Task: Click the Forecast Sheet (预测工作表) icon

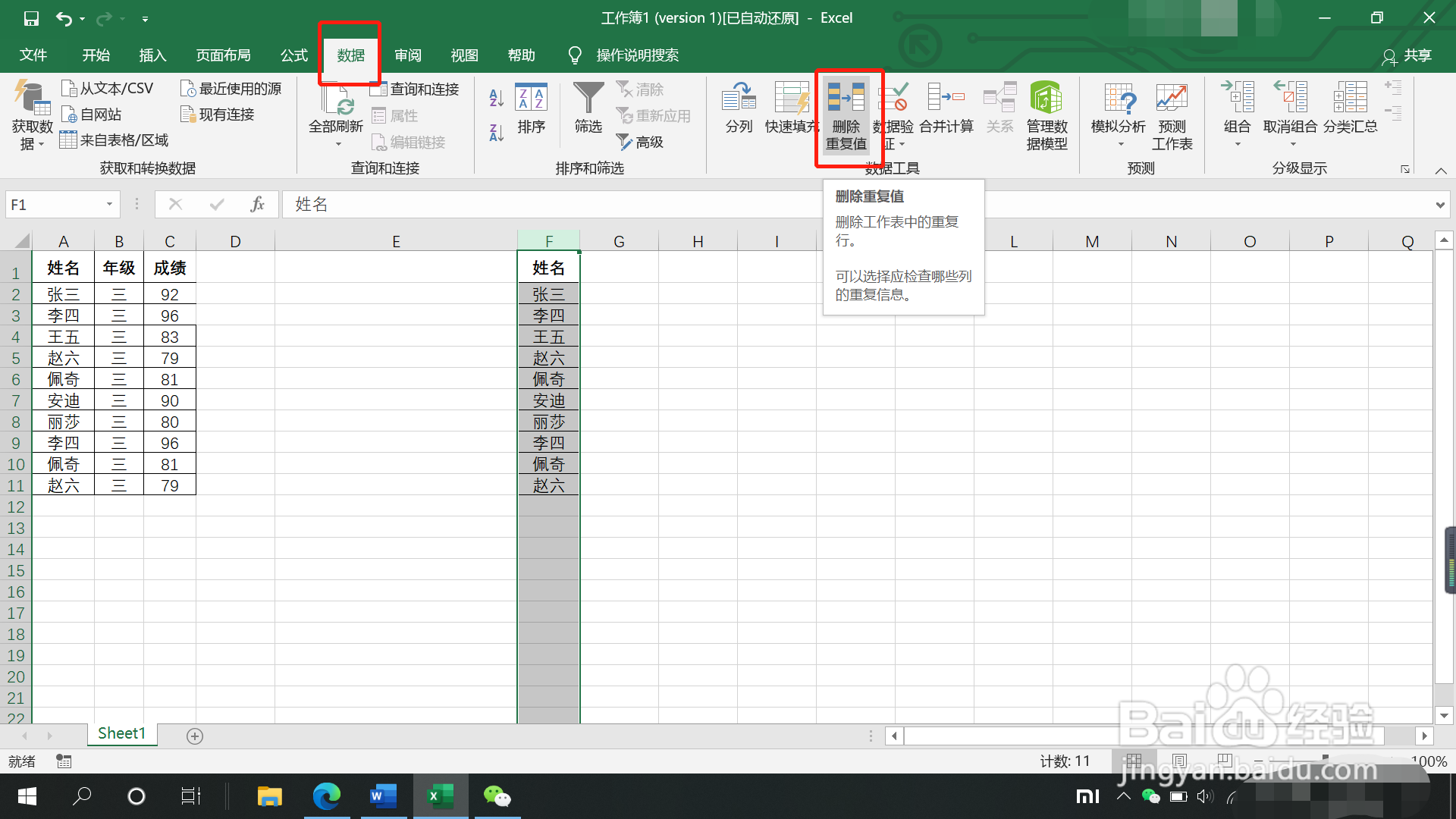Action: (x=1172, y=99)
